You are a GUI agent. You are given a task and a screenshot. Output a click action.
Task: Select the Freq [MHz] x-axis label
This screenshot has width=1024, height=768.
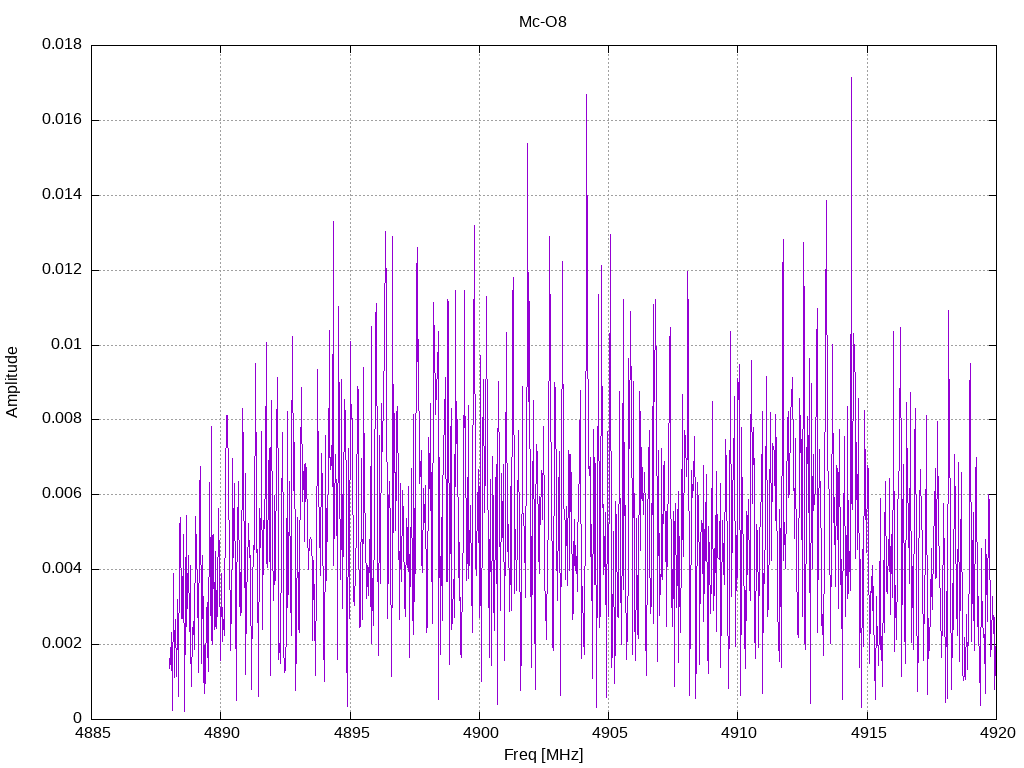(x=543, y=755)
